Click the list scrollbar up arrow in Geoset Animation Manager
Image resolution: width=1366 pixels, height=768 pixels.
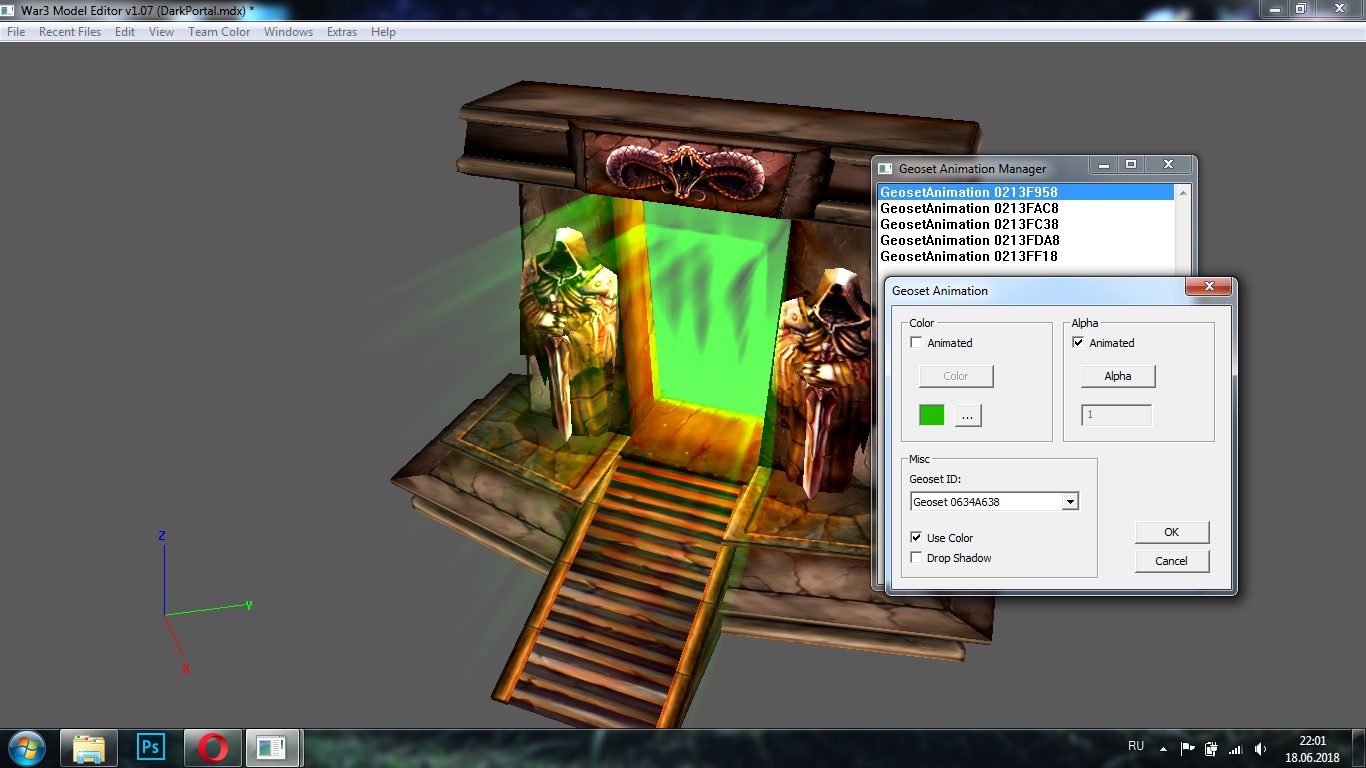(1183, 193)
